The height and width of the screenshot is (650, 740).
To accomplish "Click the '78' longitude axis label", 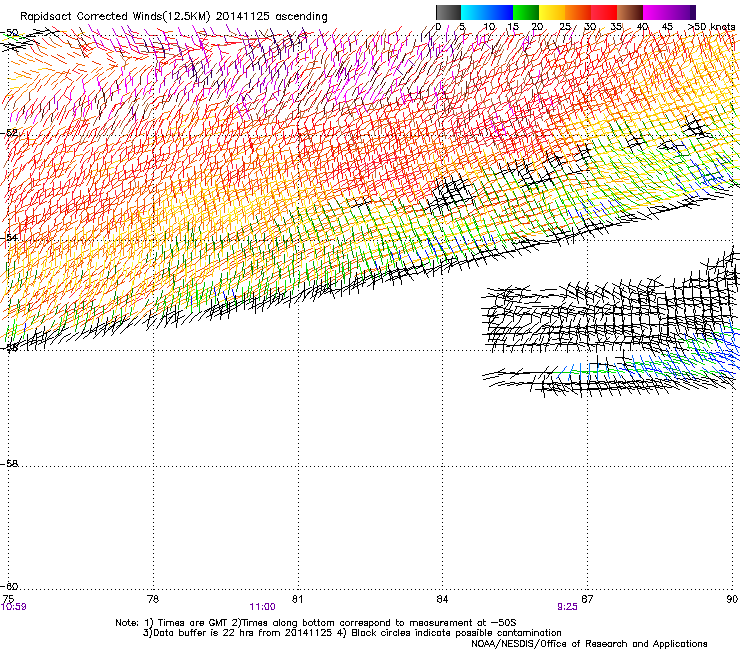I will tap(153, 599).
